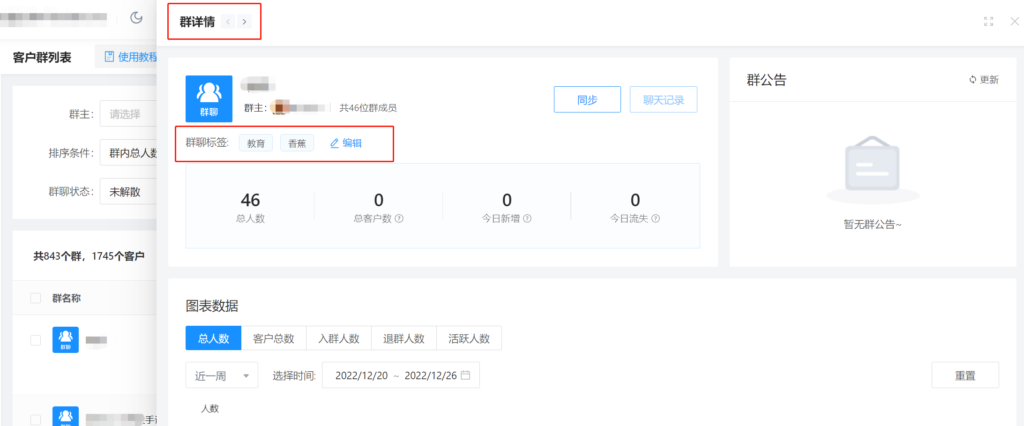Open the 群主 请选择 dropdown
This screenshot has width=1024, height=426.
(129, 114)
